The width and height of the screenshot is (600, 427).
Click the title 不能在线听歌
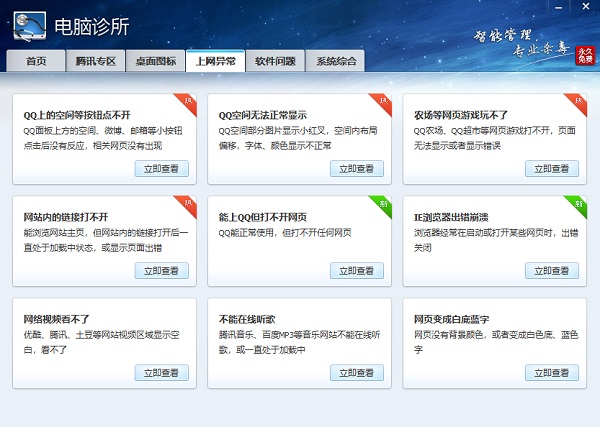[247, 319]
